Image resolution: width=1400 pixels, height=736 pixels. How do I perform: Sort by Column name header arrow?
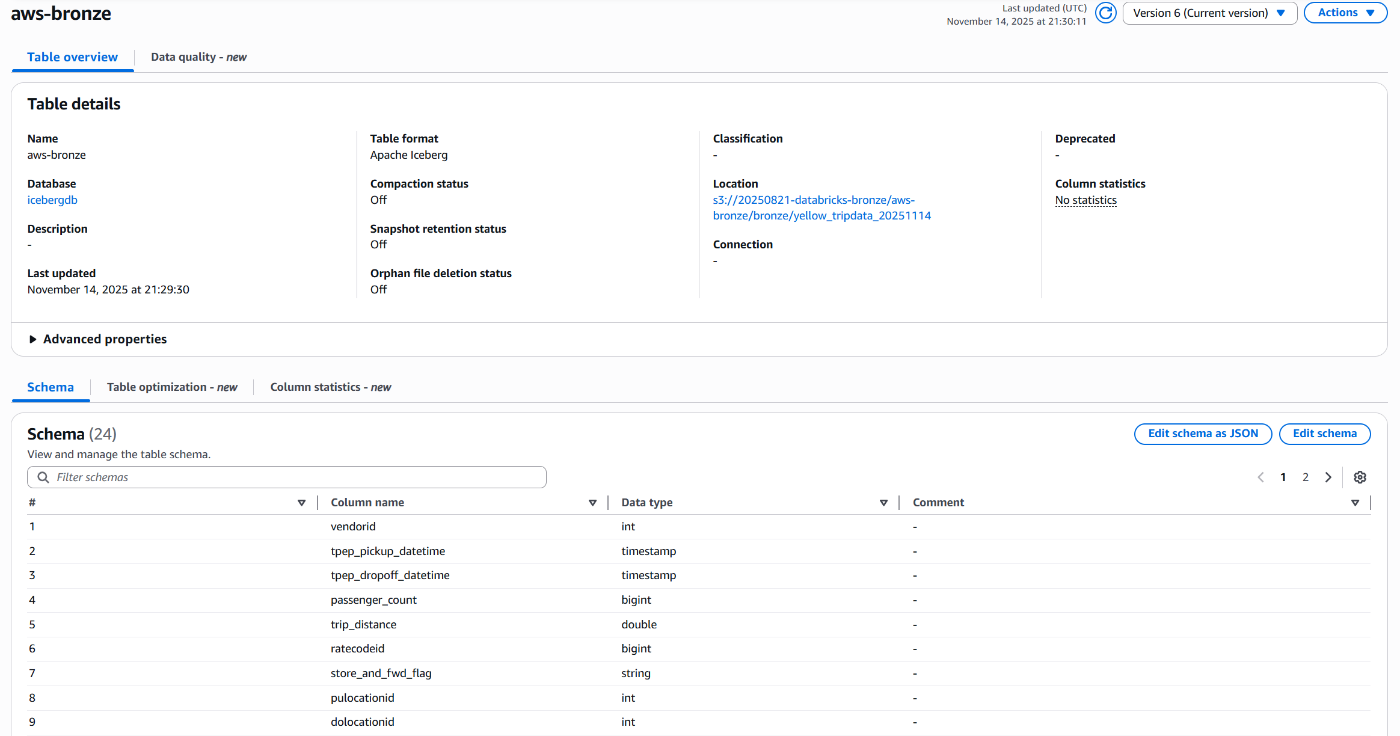593,503
